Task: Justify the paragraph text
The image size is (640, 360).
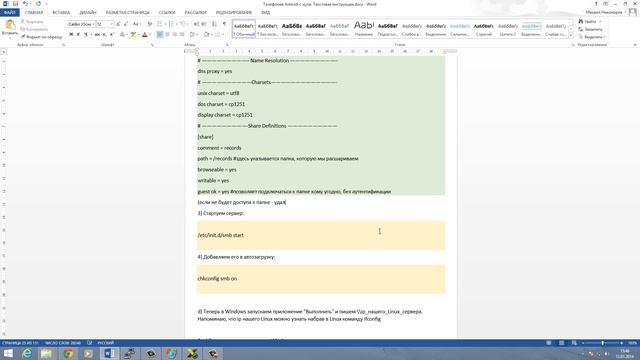Action: [182, 35]
